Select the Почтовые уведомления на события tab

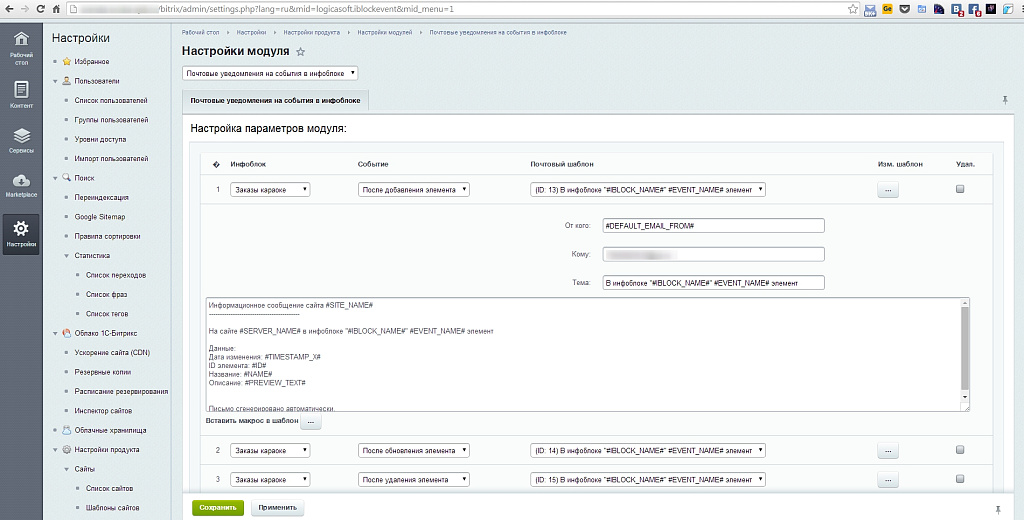point(276,101)
